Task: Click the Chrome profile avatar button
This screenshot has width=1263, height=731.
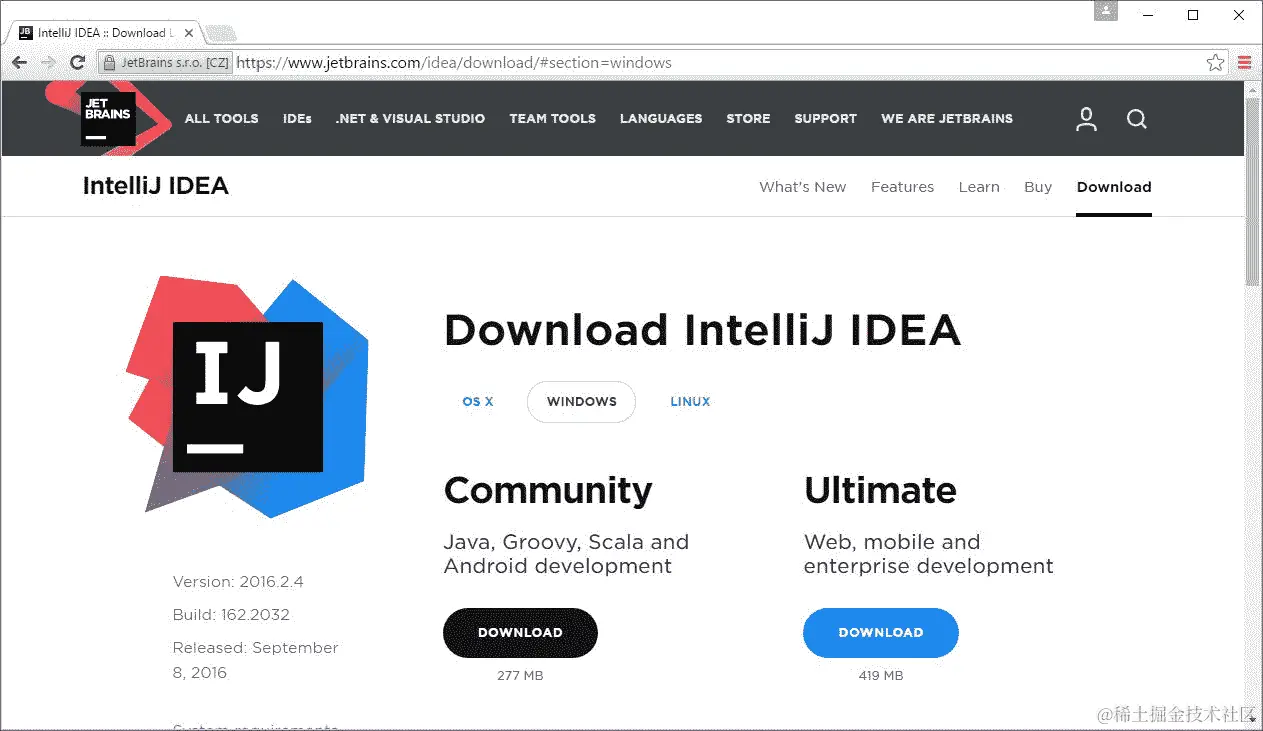Action: (1105, 11)
